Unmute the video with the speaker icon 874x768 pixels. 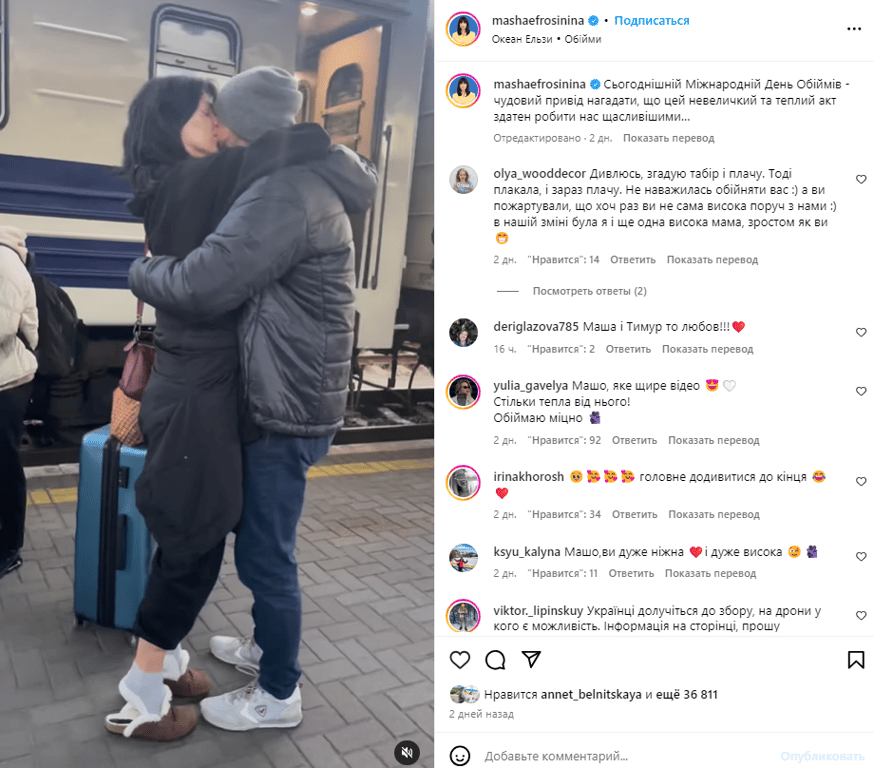407,752
